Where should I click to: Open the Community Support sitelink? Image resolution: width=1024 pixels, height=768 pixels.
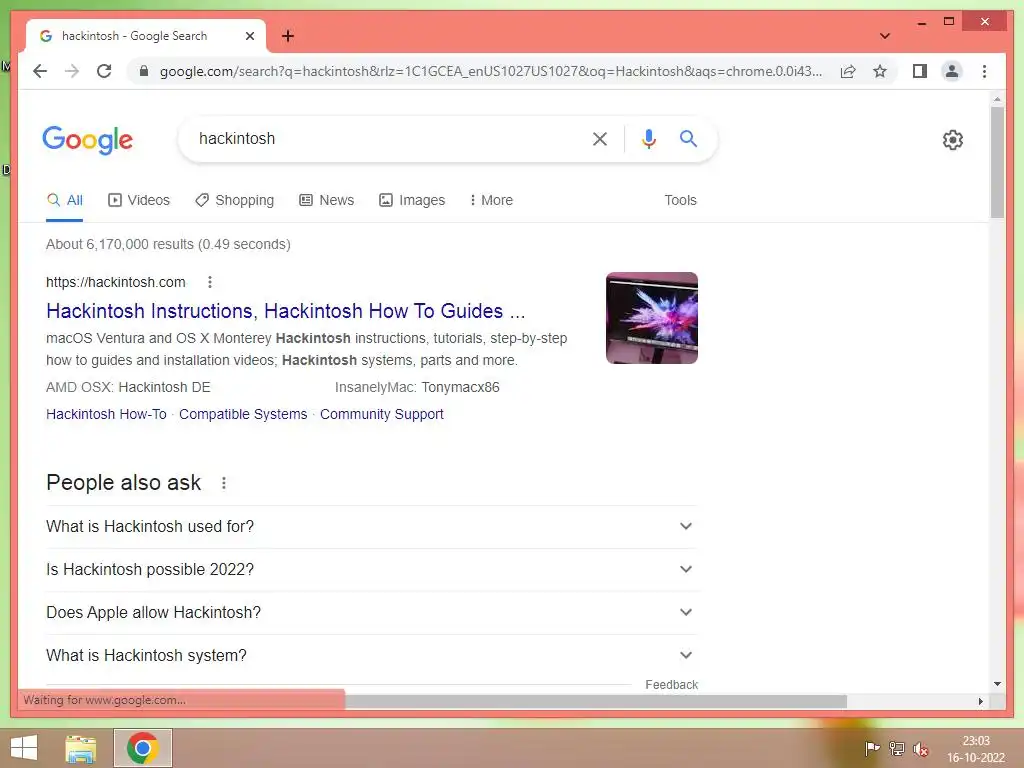point(381,414)
